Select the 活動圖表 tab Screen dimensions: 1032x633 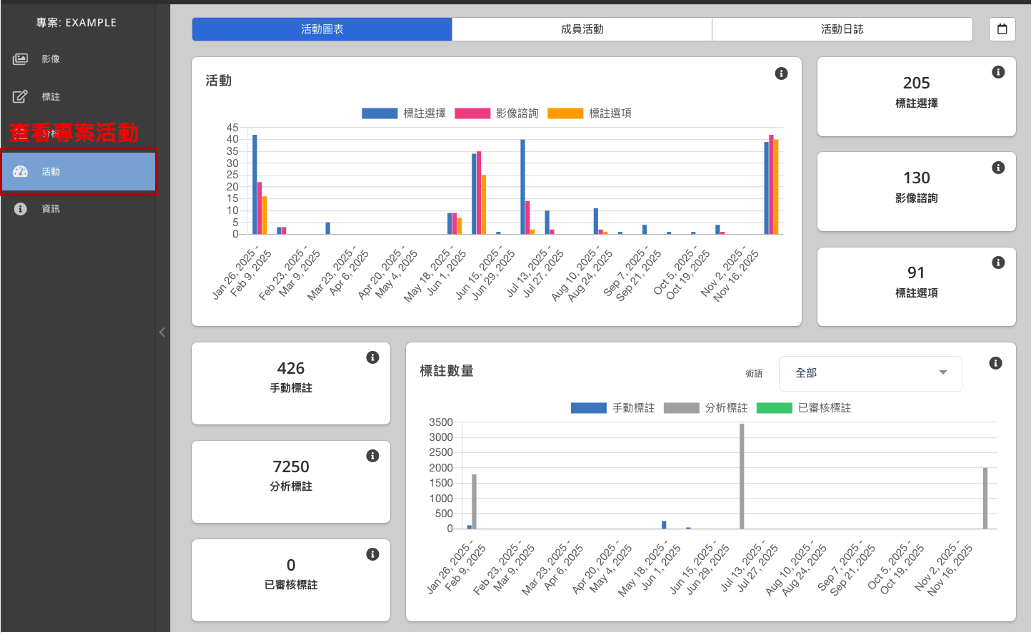pos(321,29)
